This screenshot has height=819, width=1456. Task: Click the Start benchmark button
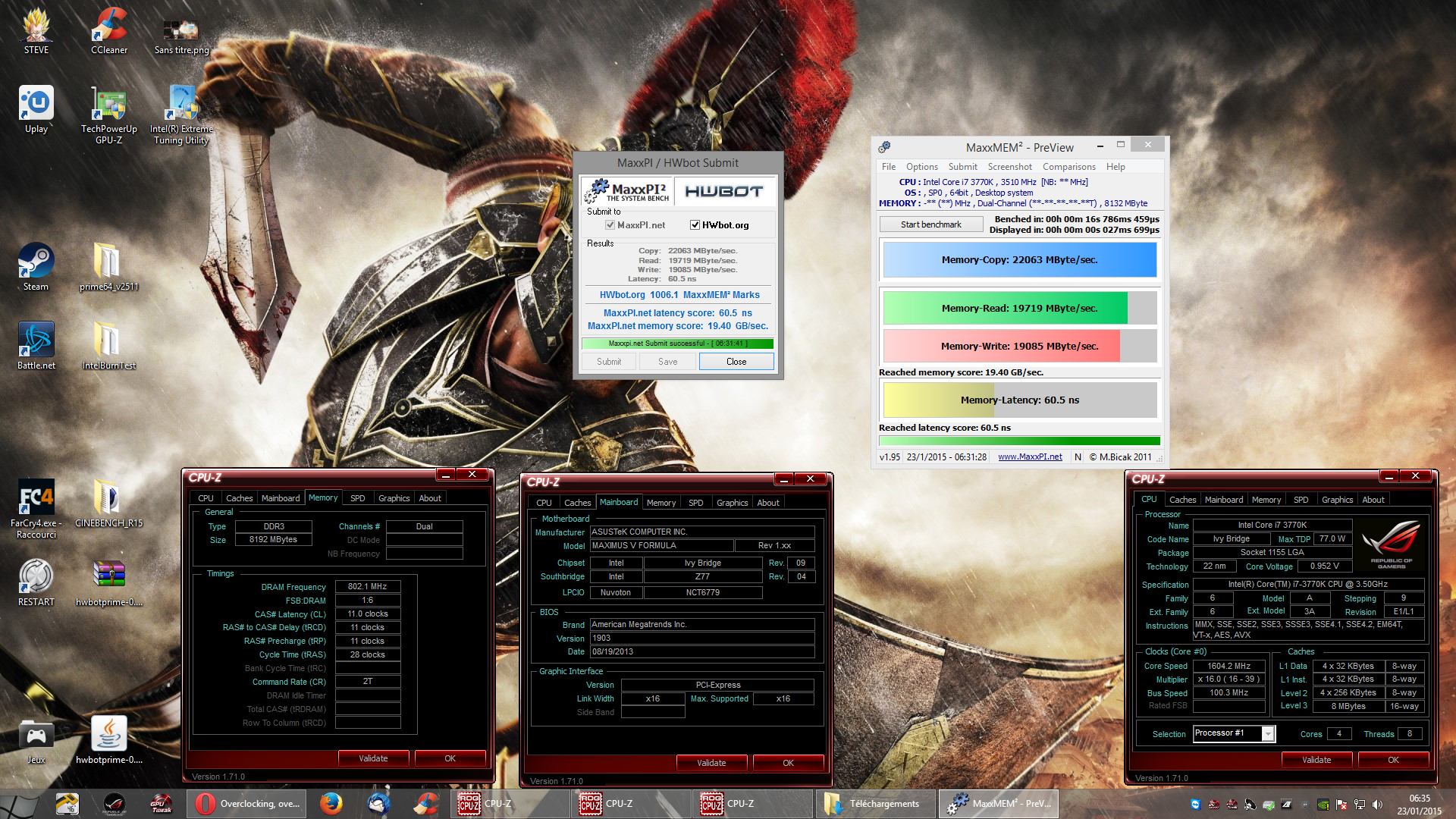click(x=931, y=224)
